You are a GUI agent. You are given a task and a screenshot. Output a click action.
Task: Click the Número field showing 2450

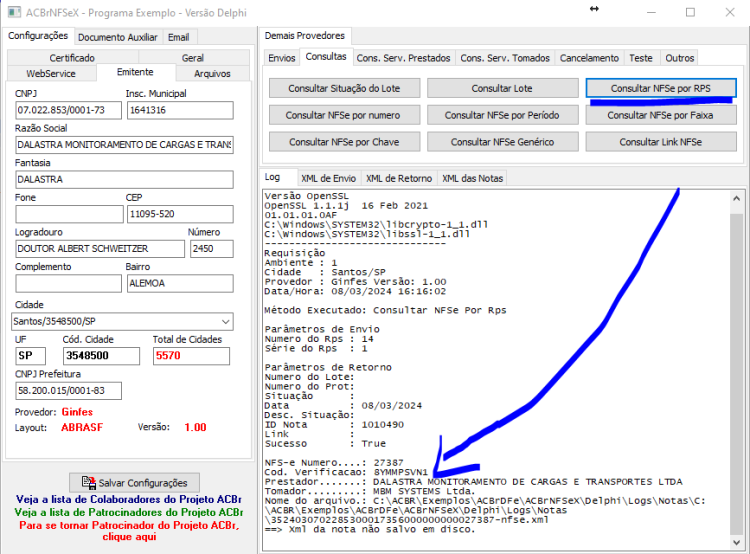pyautogui.click(x=212, y=249)
